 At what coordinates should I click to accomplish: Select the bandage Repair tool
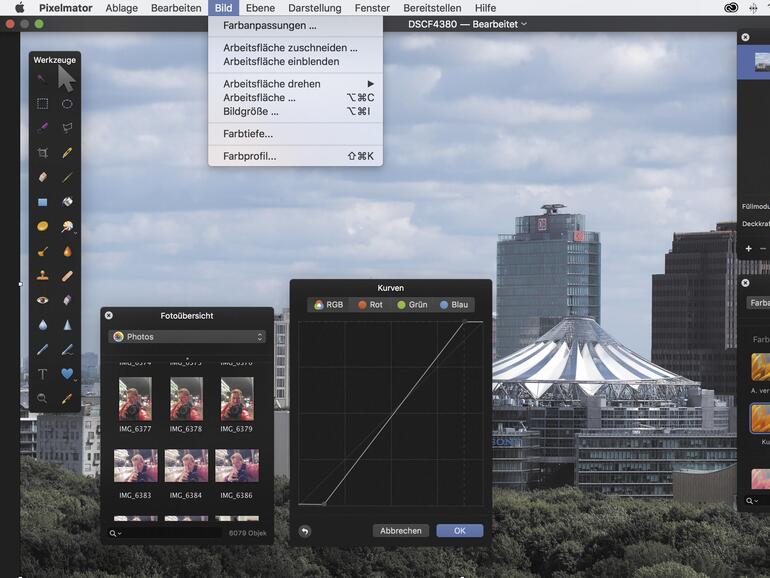[x=67, y=275]
